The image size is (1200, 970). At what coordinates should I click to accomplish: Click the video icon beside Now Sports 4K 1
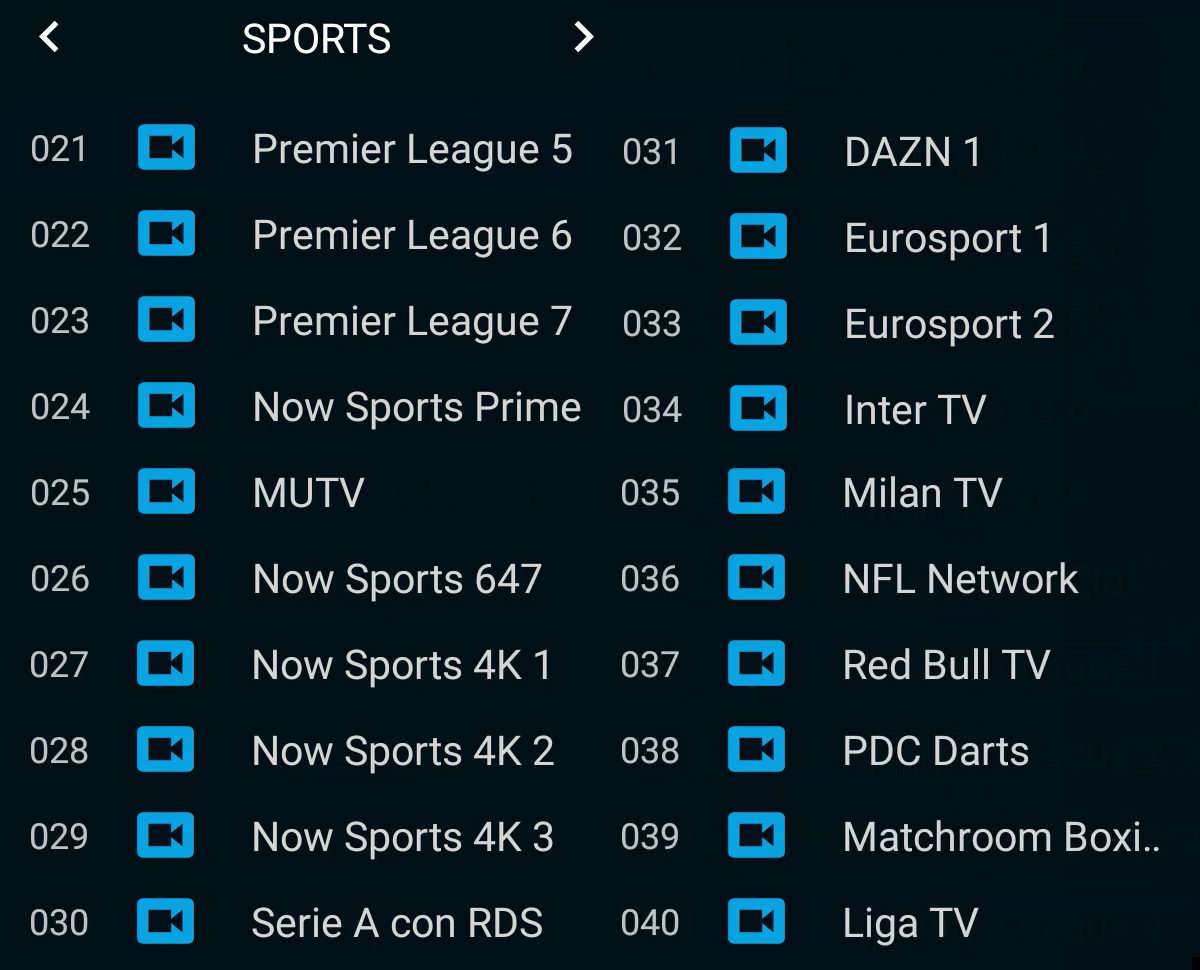[165, 664]
